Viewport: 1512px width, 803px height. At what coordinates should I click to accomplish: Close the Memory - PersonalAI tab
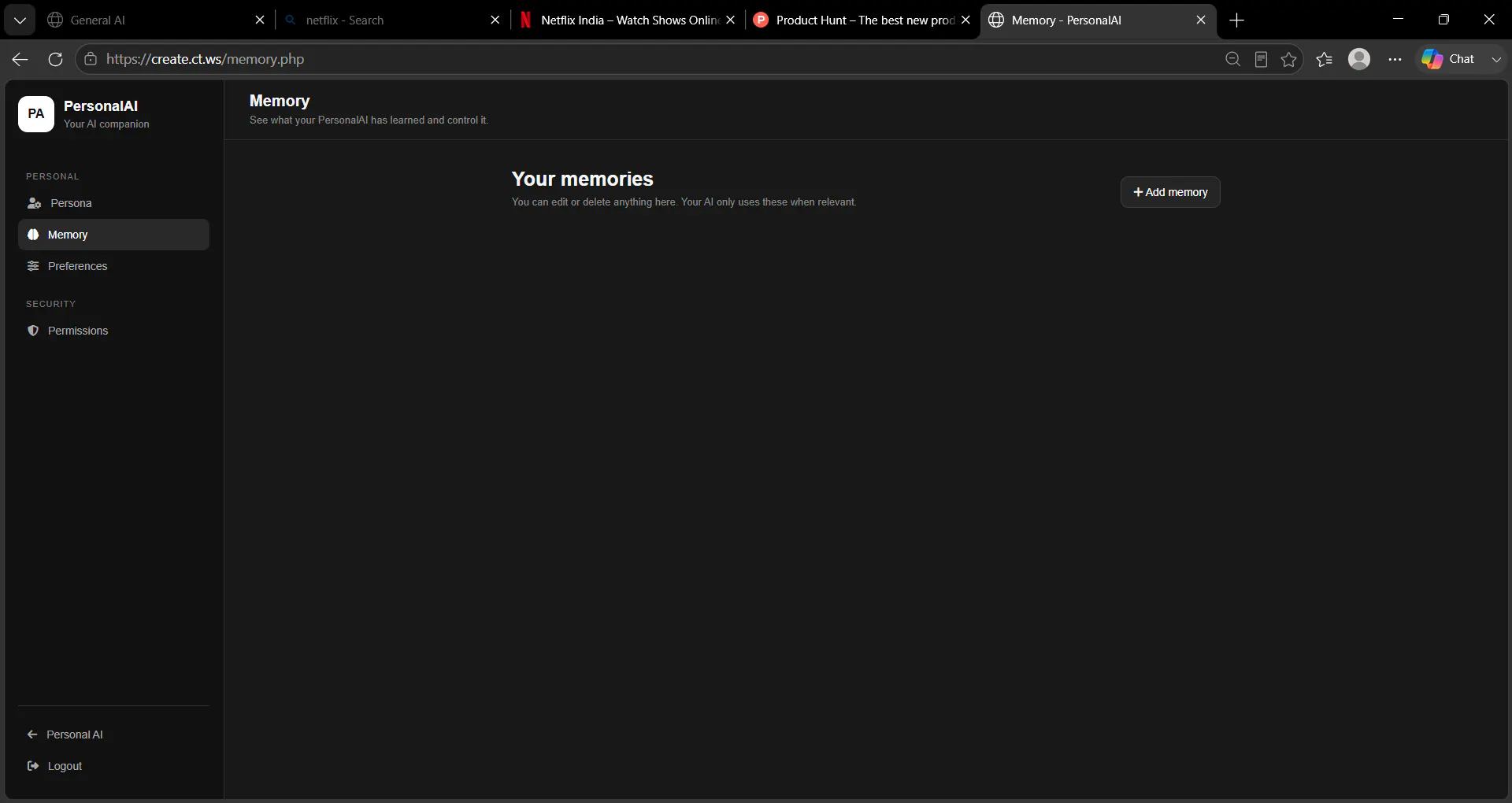(1201, 20)
